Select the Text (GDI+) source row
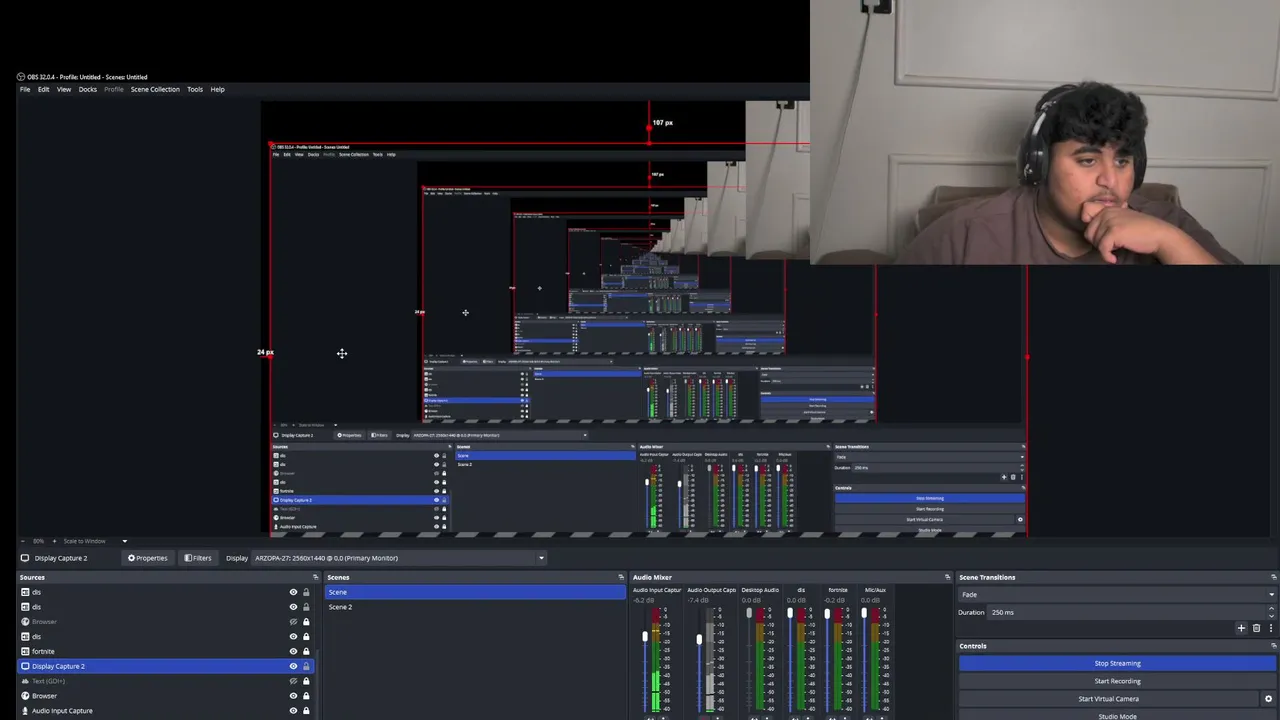1280x720 pixels. 167,681
